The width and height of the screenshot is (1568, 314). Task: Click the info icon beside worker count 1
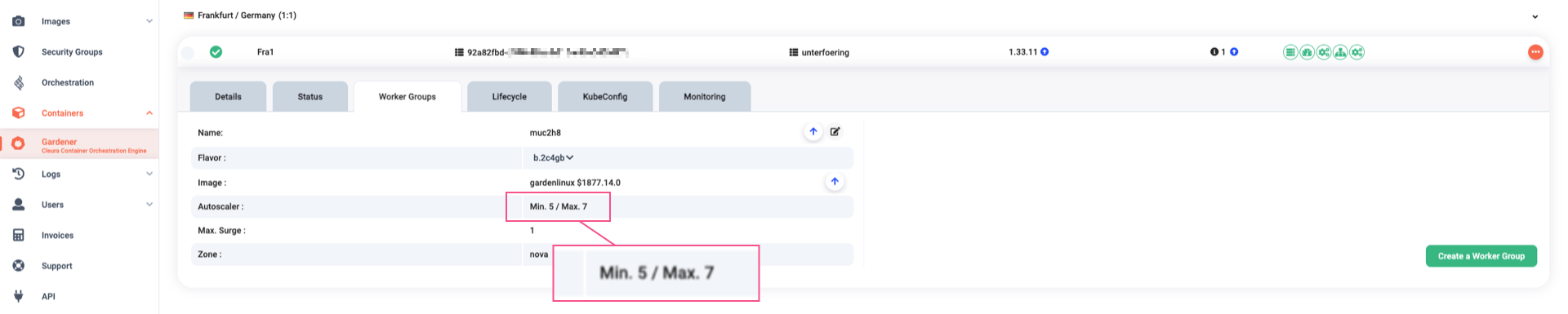click(x=1214, y=51)
